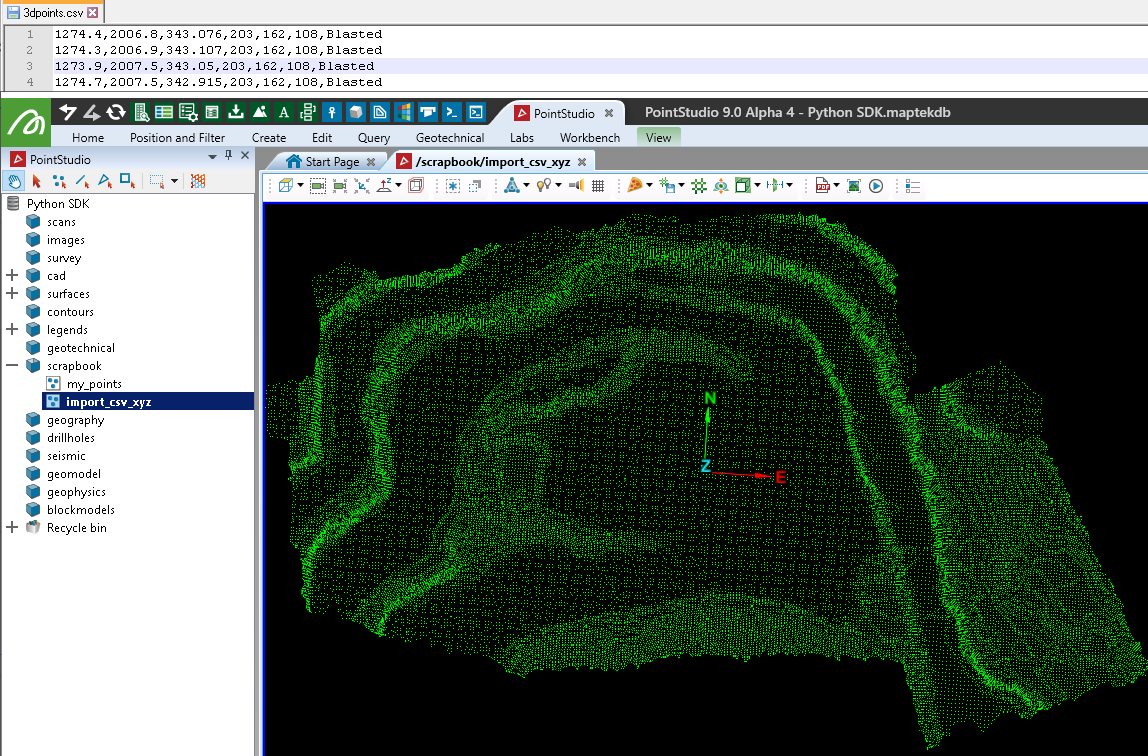1148x756 pixels.
Task: Click the N-E-Z axes indicator
Action: click(x=741, y=439)
